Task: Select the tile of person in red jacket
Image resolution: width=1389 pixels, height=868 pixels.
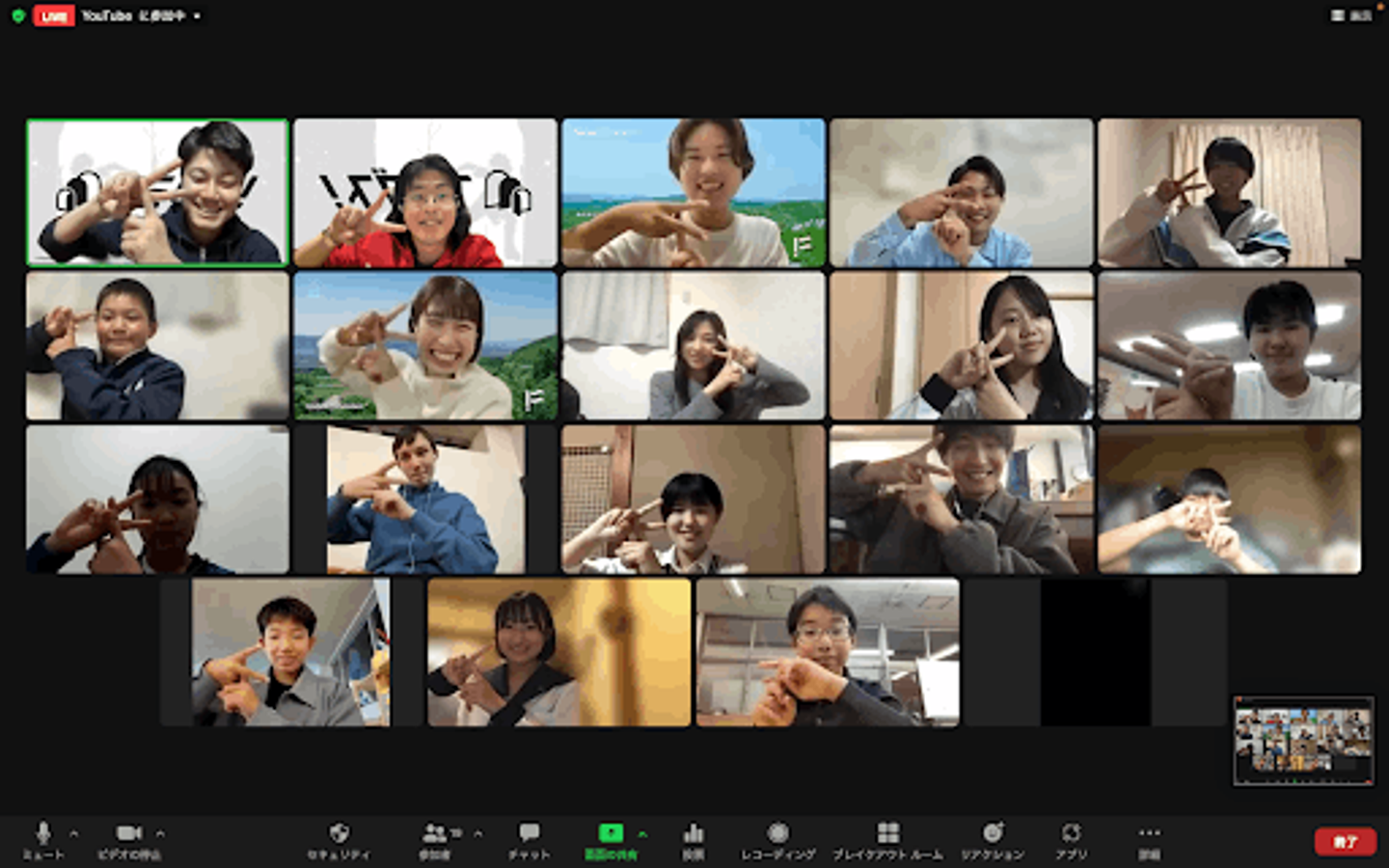Action: pos(425,193)
